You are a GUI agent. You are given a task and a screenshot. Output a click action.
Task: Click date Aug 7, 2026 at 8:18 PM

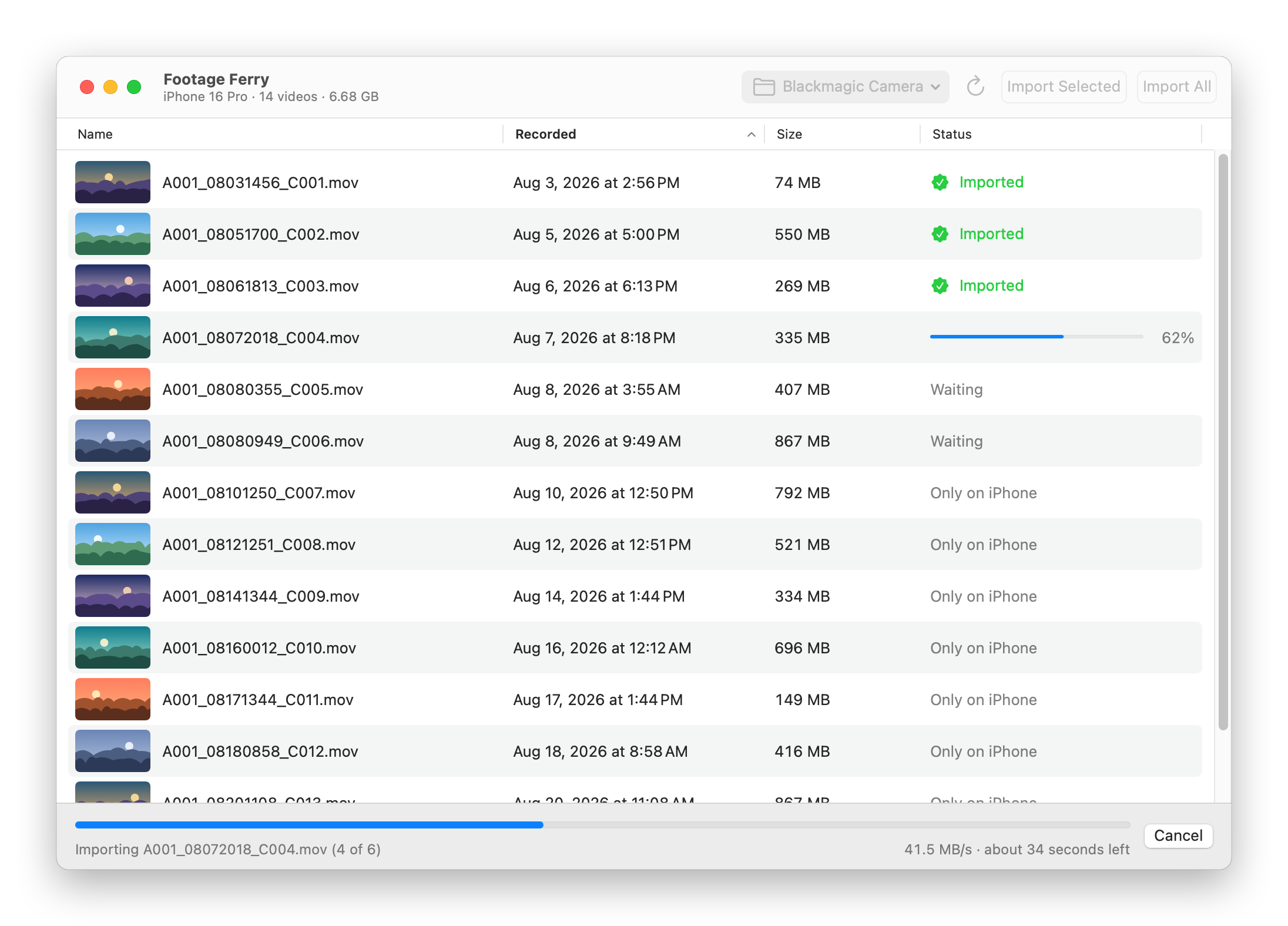click(x=595, y=338)
